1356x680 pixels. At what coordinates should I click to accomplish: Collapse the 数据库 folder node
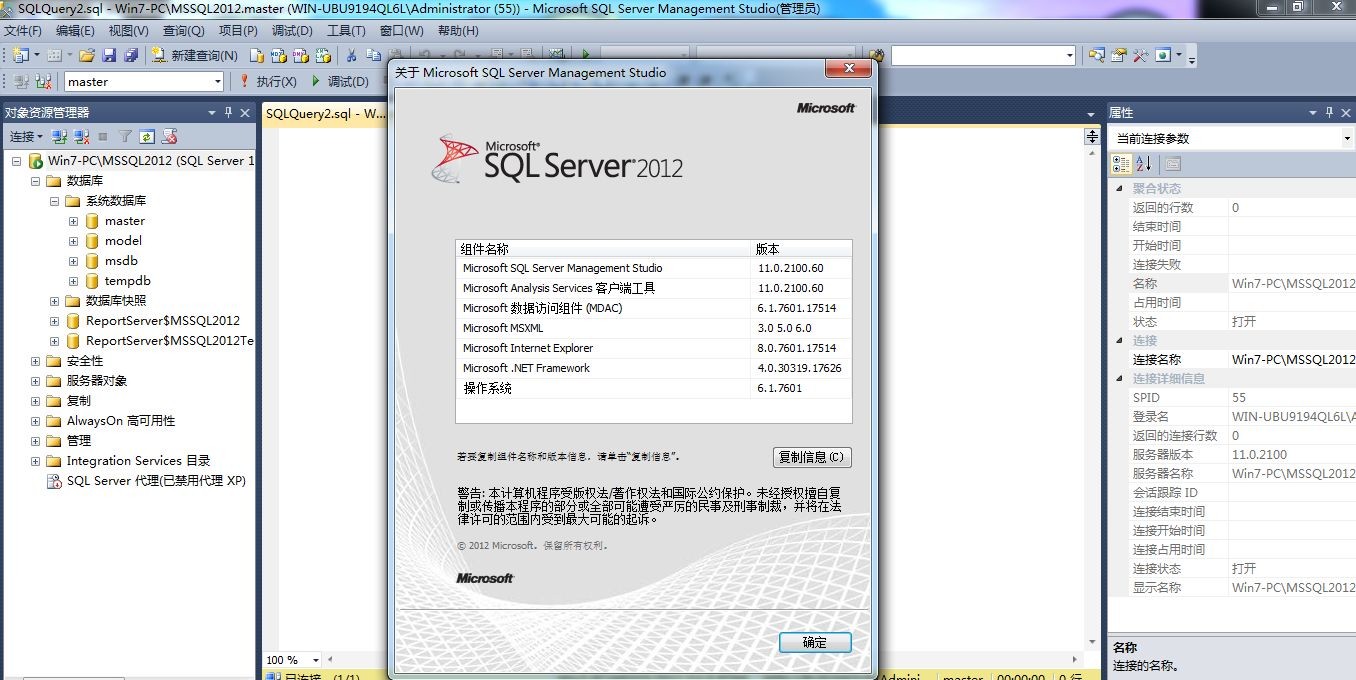click(x=36, y=181)
